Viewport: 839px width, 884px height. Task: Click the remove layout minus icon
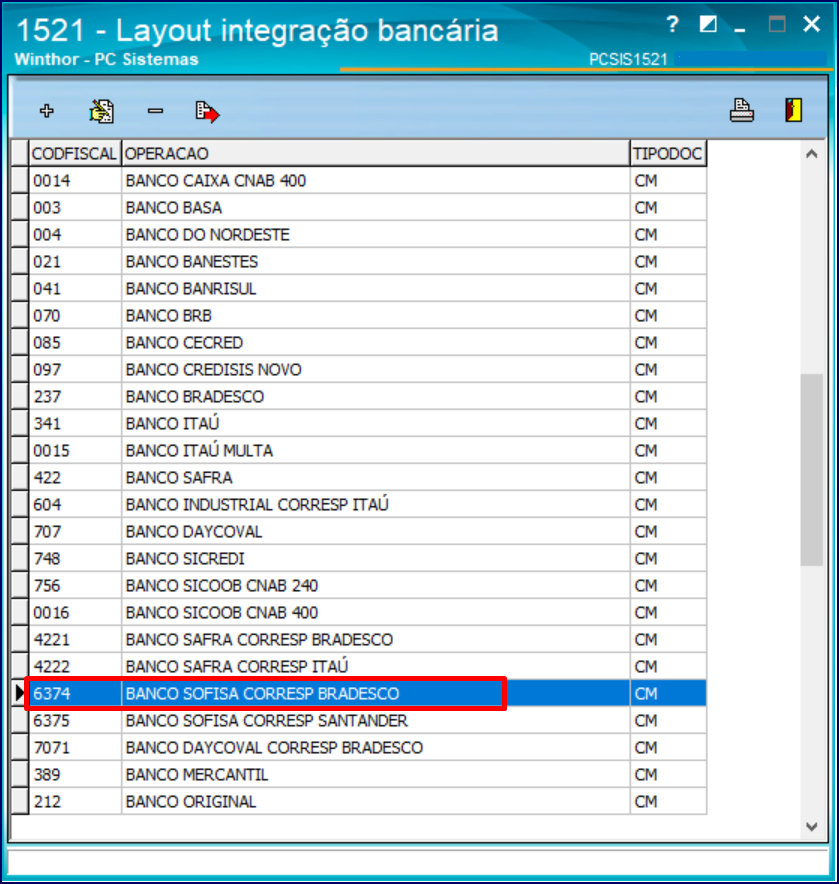coord(155,111)
